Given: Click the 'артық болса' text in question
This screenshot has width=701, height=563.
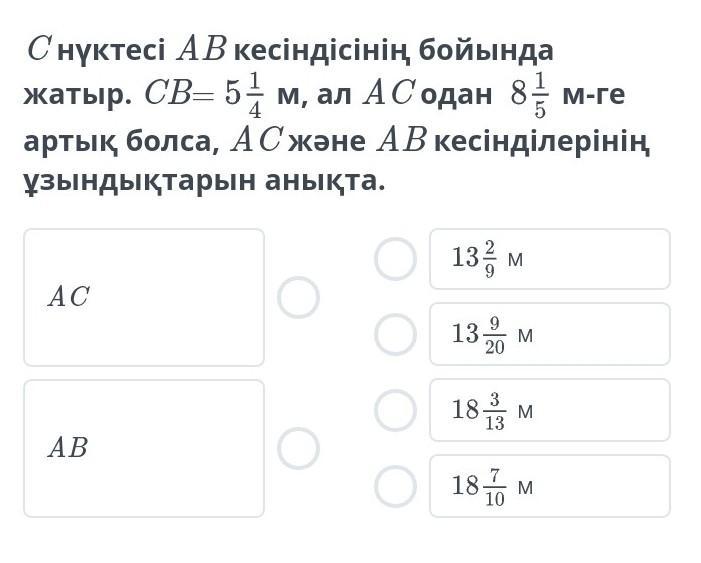Looking at the screenshot, I should (x=120, y=141).
